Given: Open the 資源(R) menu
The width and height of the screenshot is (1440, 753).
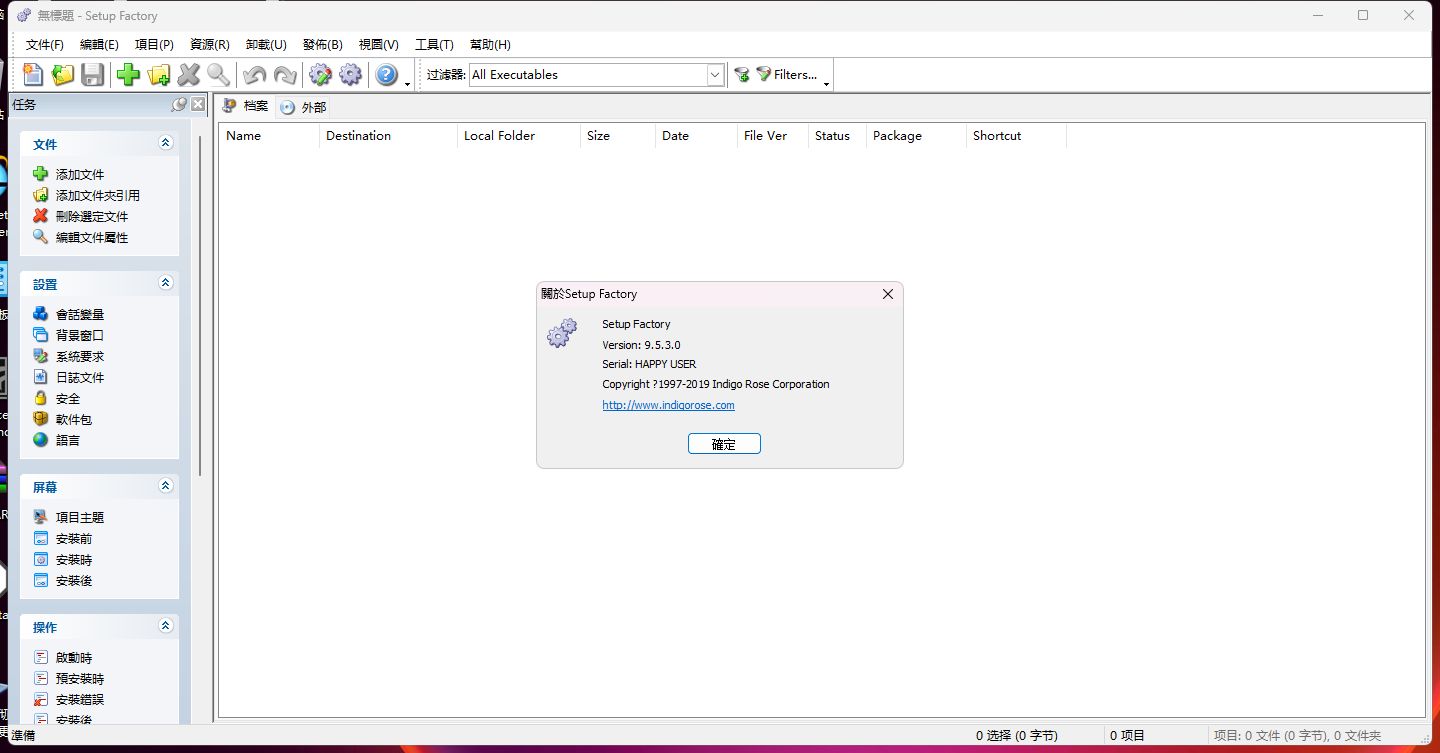Looking at the screenshot, I should pyautogui.click(x=210, y=45).
